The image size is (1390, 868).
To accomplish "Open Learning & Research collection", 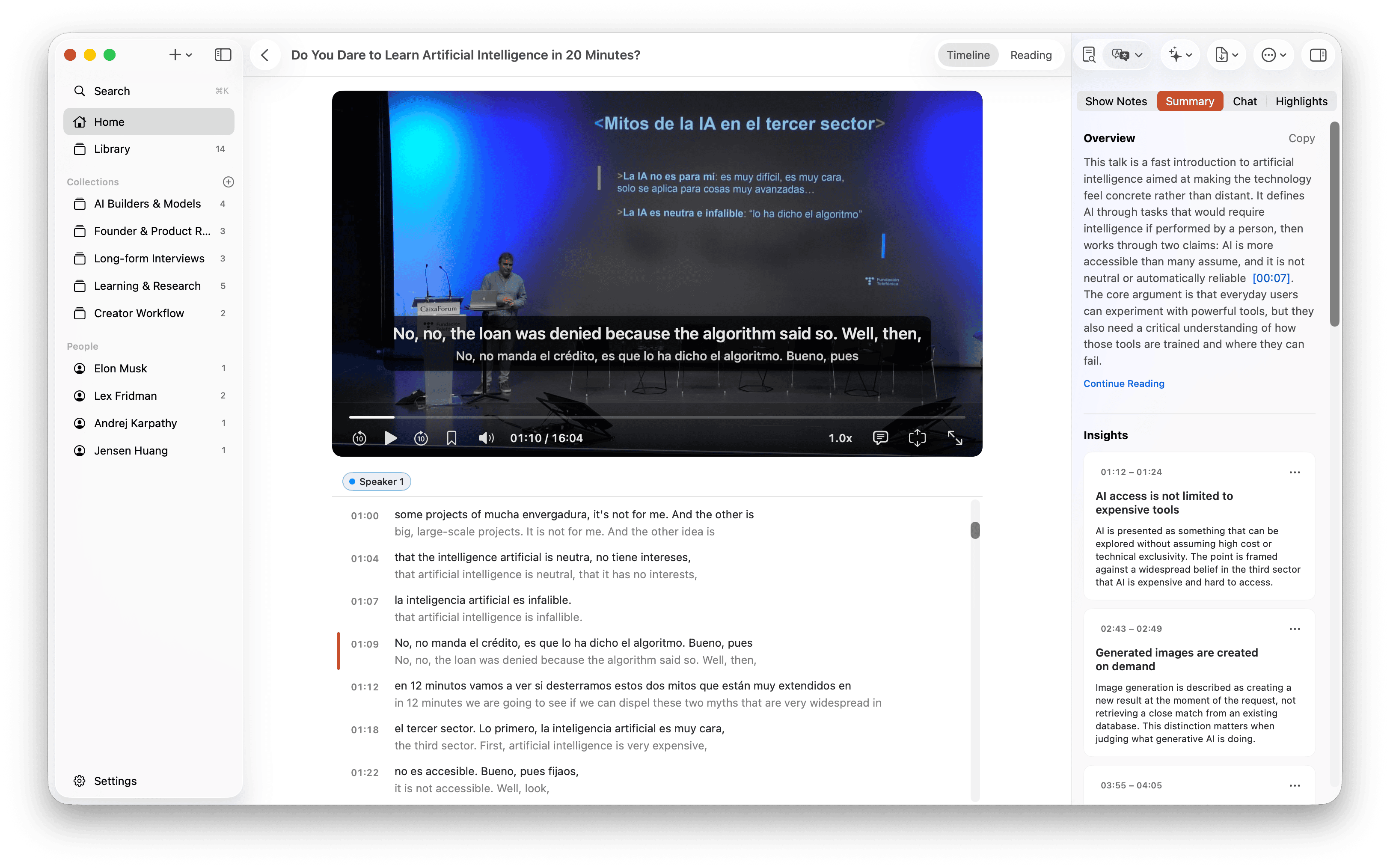I will pos(149,286).
